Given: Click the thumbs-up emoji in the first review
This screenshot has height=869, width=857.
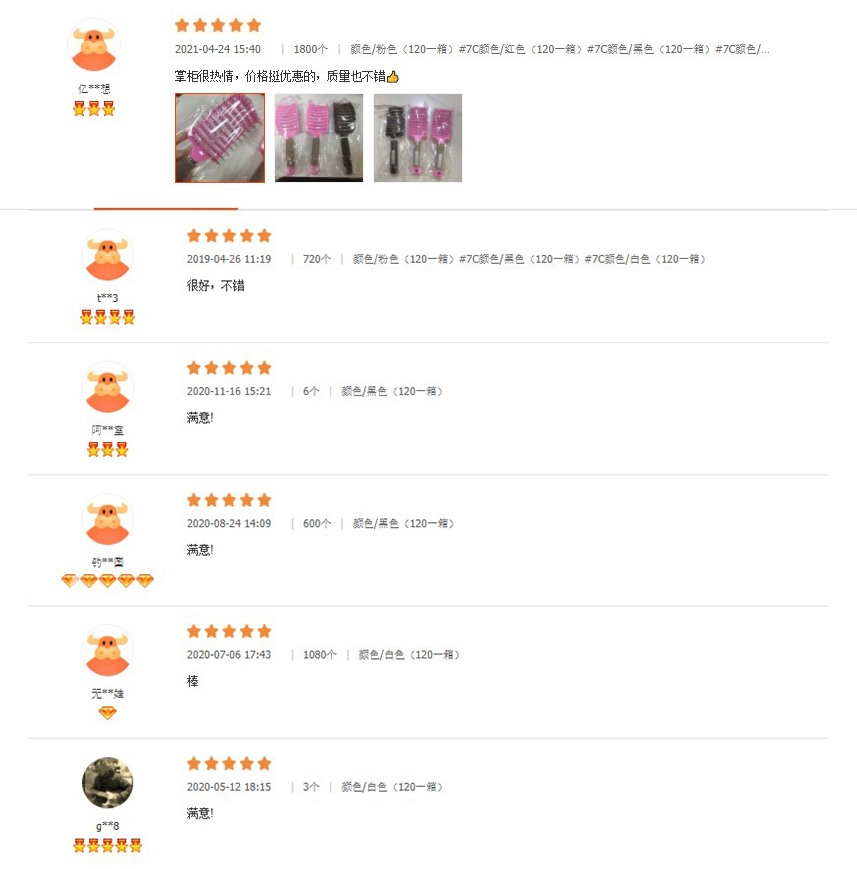Looking at the screenshot, I should [x=392, y=76].
